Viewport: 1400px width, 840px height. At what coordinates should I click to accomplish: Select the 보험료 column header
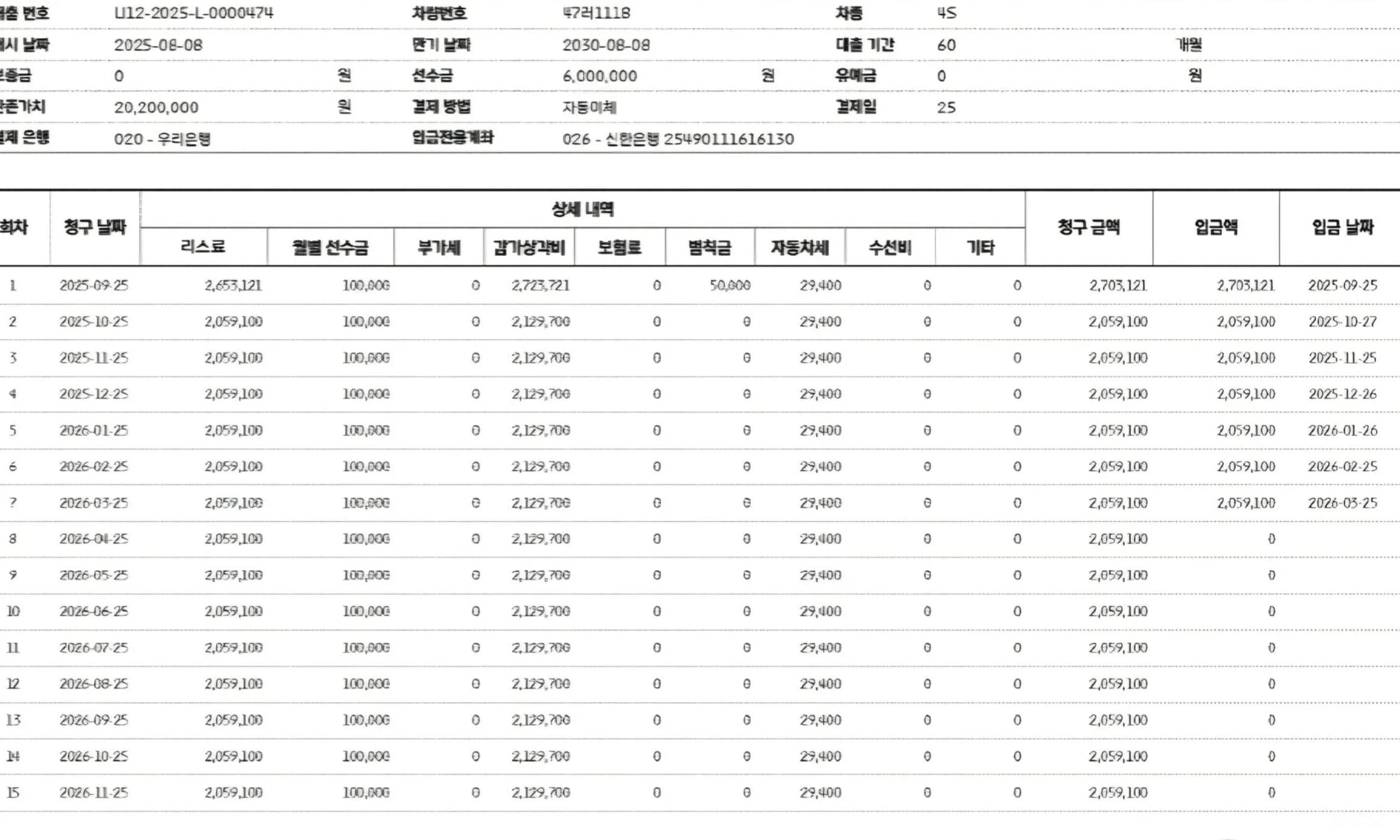click(x=620, y=247)
